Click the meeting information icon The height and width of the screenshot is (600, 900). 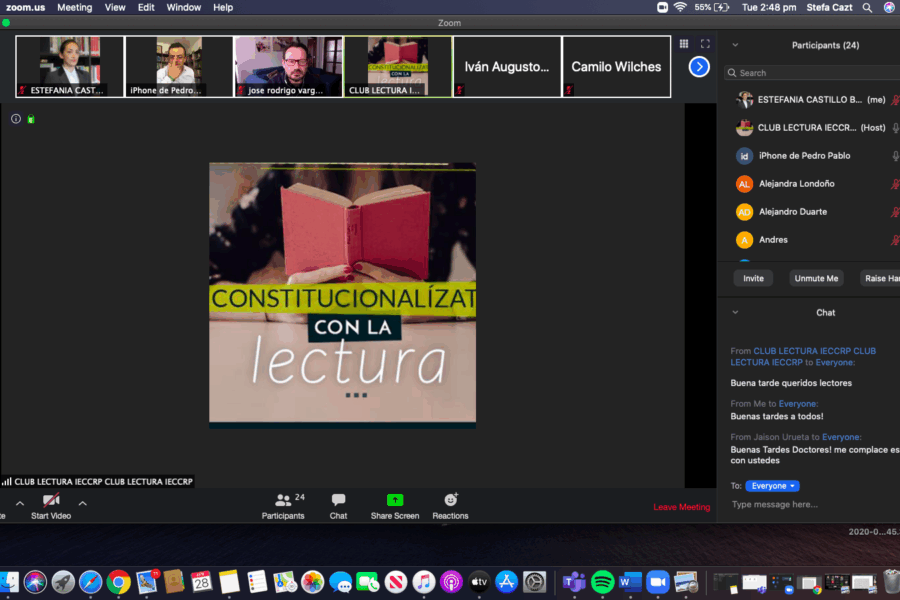click(16, 119)
